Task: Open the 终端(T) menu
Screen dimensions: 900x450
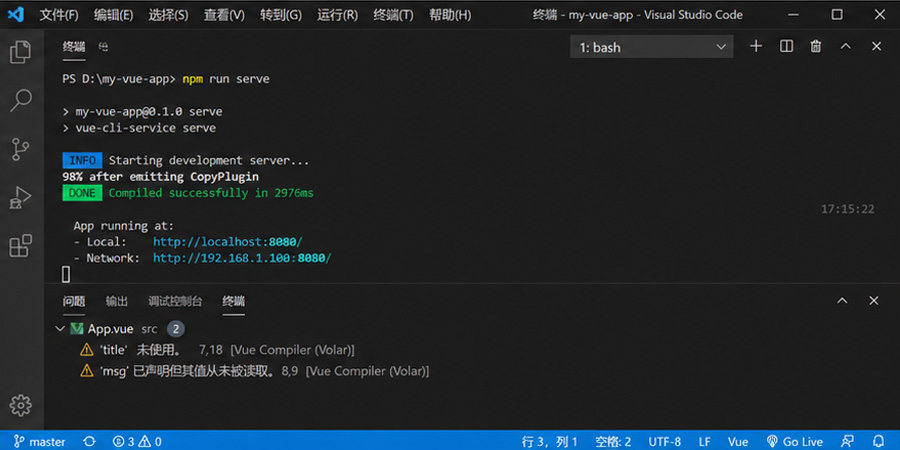Action: tap(393, 15)
